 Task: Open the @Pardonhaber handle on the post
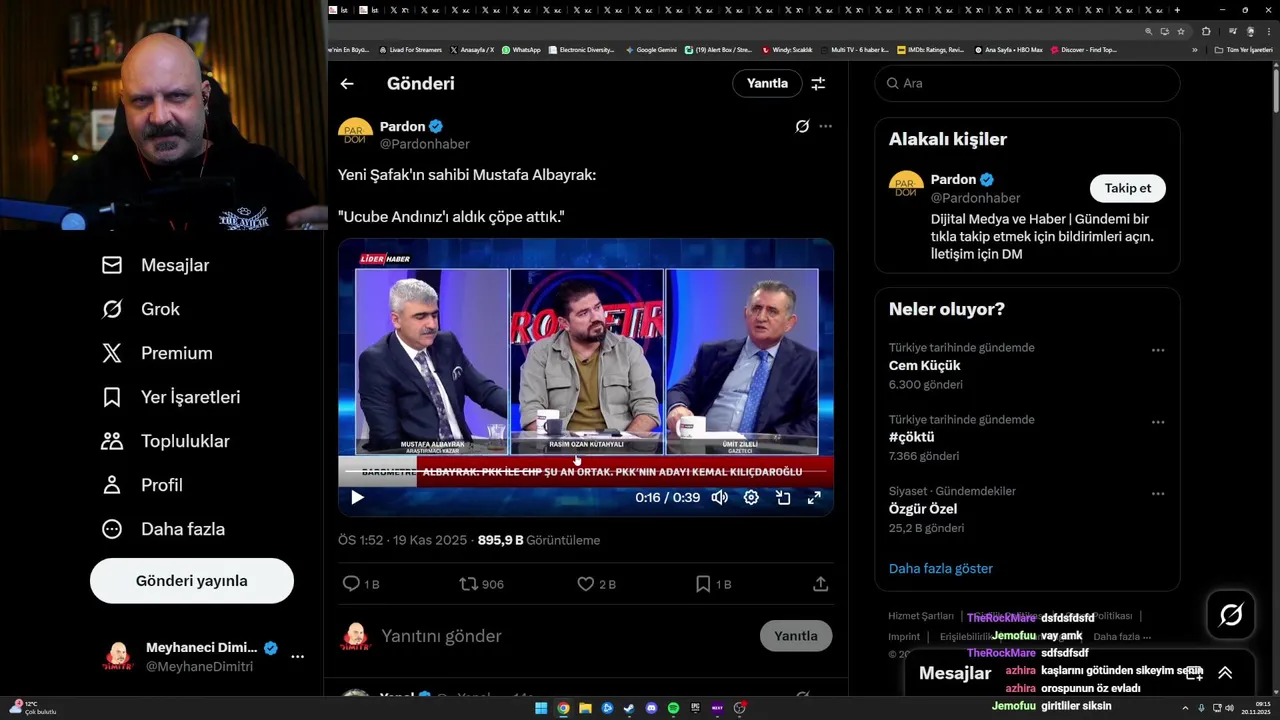point(425,144)
